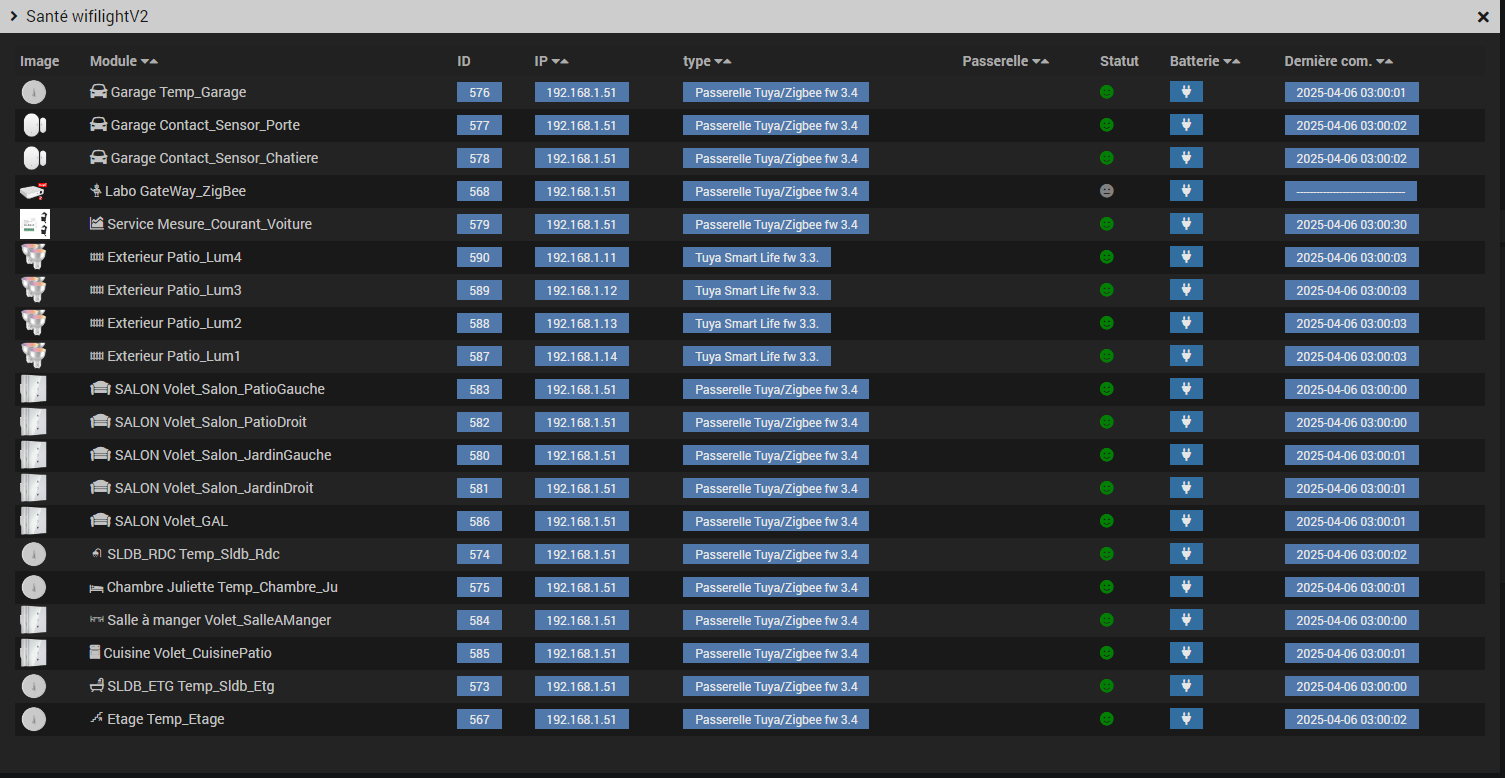Click the bed icon beside Chambre Juliette Temp_Chambre_Ju
This screenshot has width=1505, height=778.
tap(96, 587)
